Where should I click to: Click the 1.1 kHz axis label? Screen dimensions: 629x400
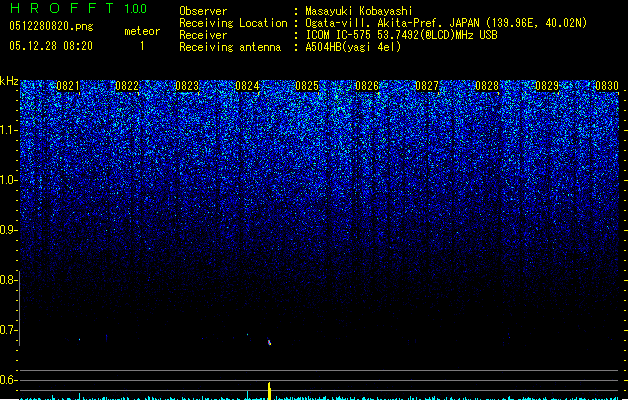click(8, 130)
